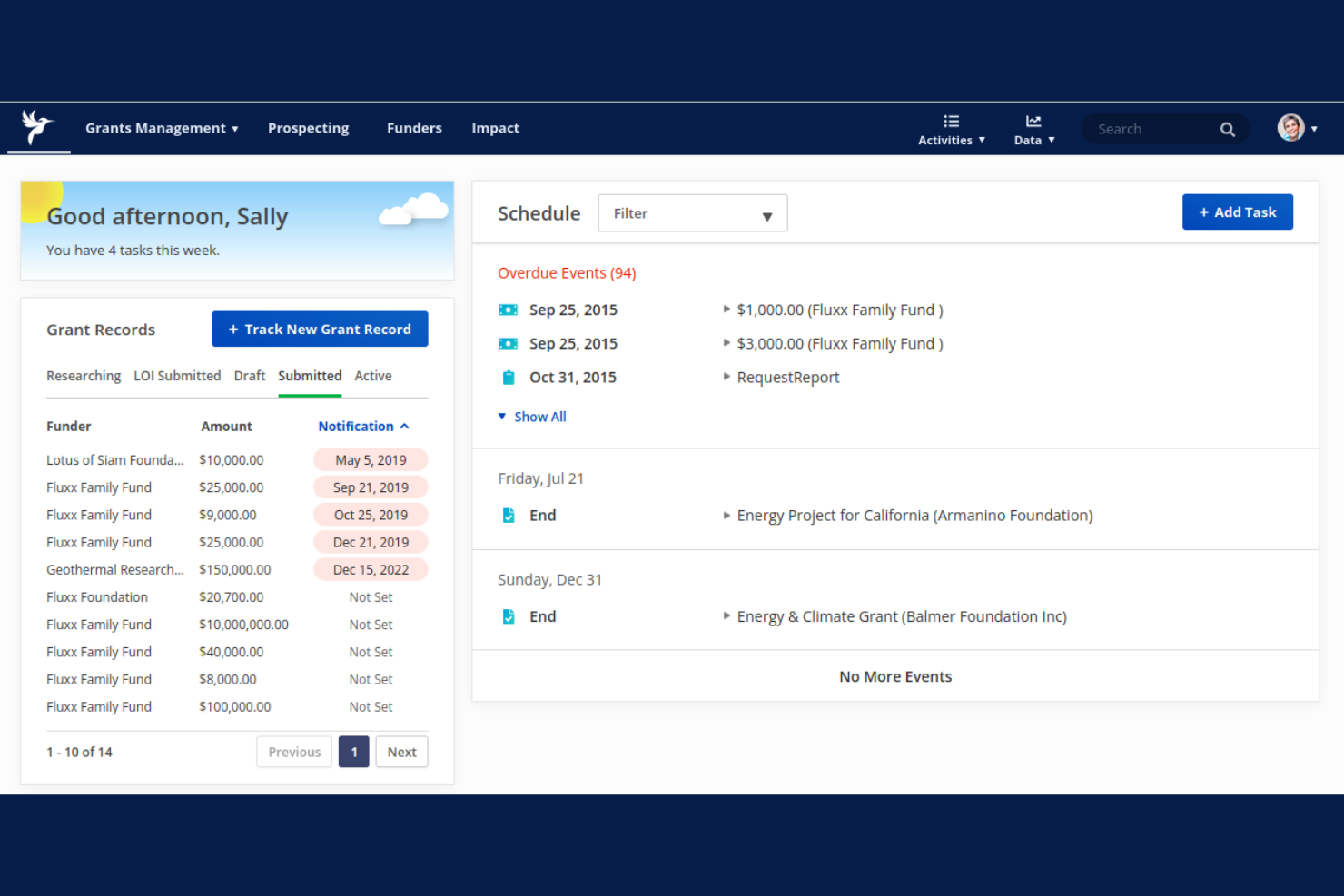Click the Dec 15, 2022 notification badge
The height and width of the screenshot is (896, 1344).
tap(371, 570)
